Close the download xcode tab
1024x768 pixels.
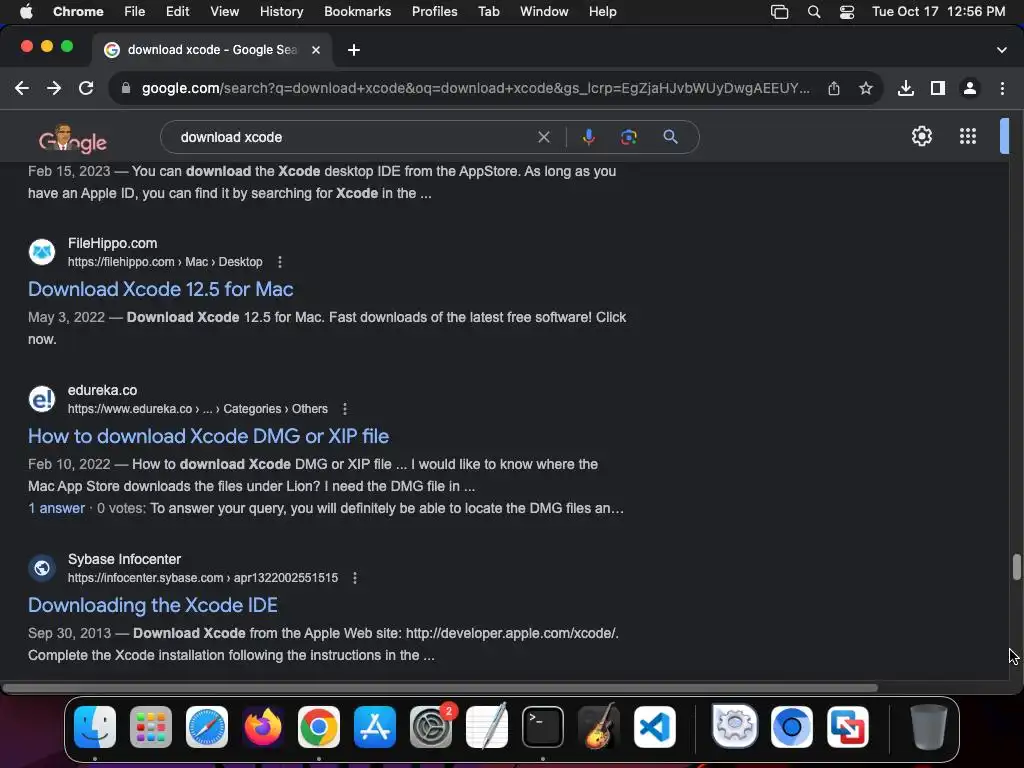315,50
